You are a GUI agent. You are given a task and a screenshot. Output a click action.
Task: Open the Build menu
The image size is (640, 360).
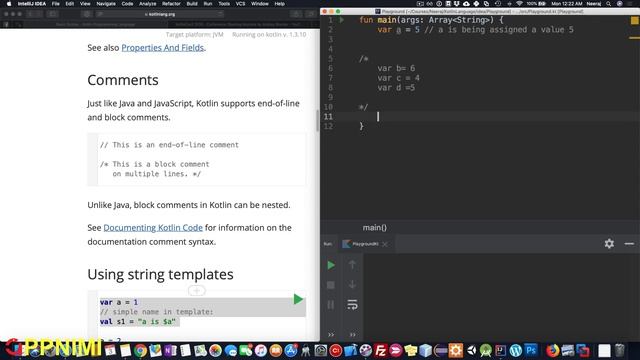point(192,4)
